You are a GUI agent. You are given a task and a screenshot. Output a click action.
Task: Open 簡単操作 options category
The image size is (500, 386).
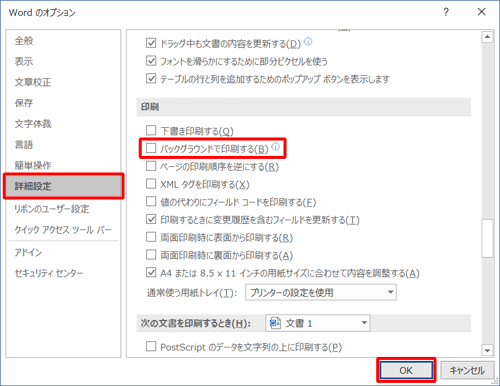(33, 165)
